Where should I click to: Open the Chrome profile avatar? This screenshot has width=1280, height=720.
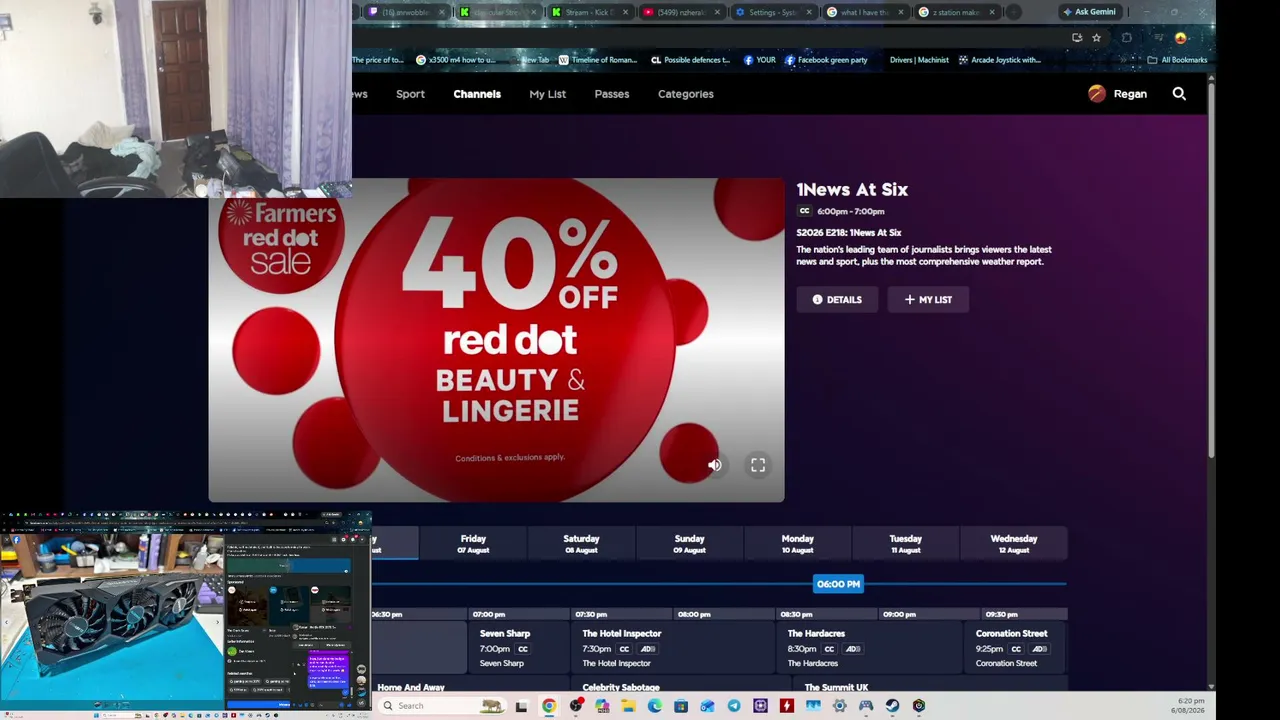coord(1181,38)
